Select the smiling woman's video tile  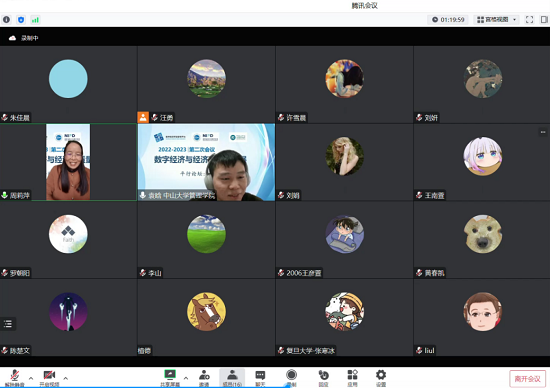pyautogui.click(x=68, y=162)
